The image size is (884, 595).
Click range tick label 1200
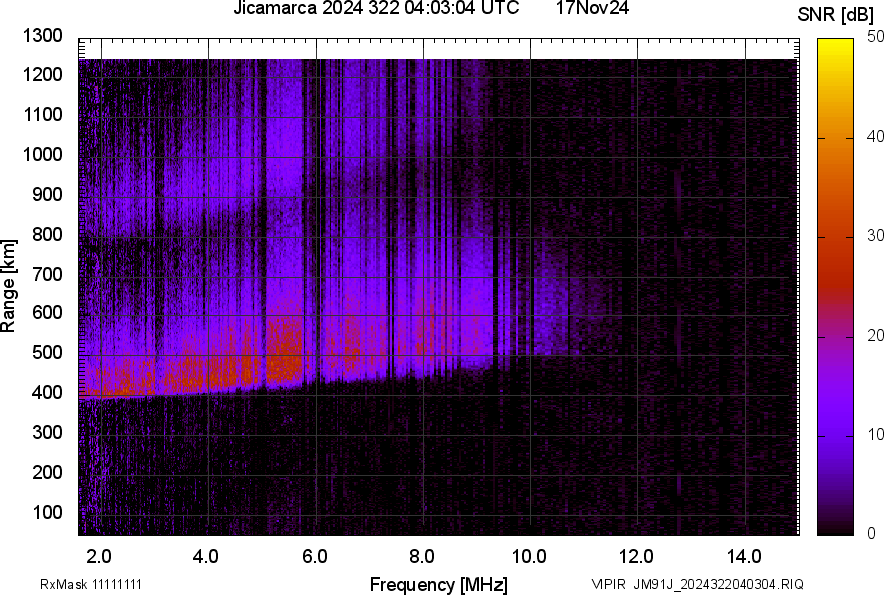[42, 74]
